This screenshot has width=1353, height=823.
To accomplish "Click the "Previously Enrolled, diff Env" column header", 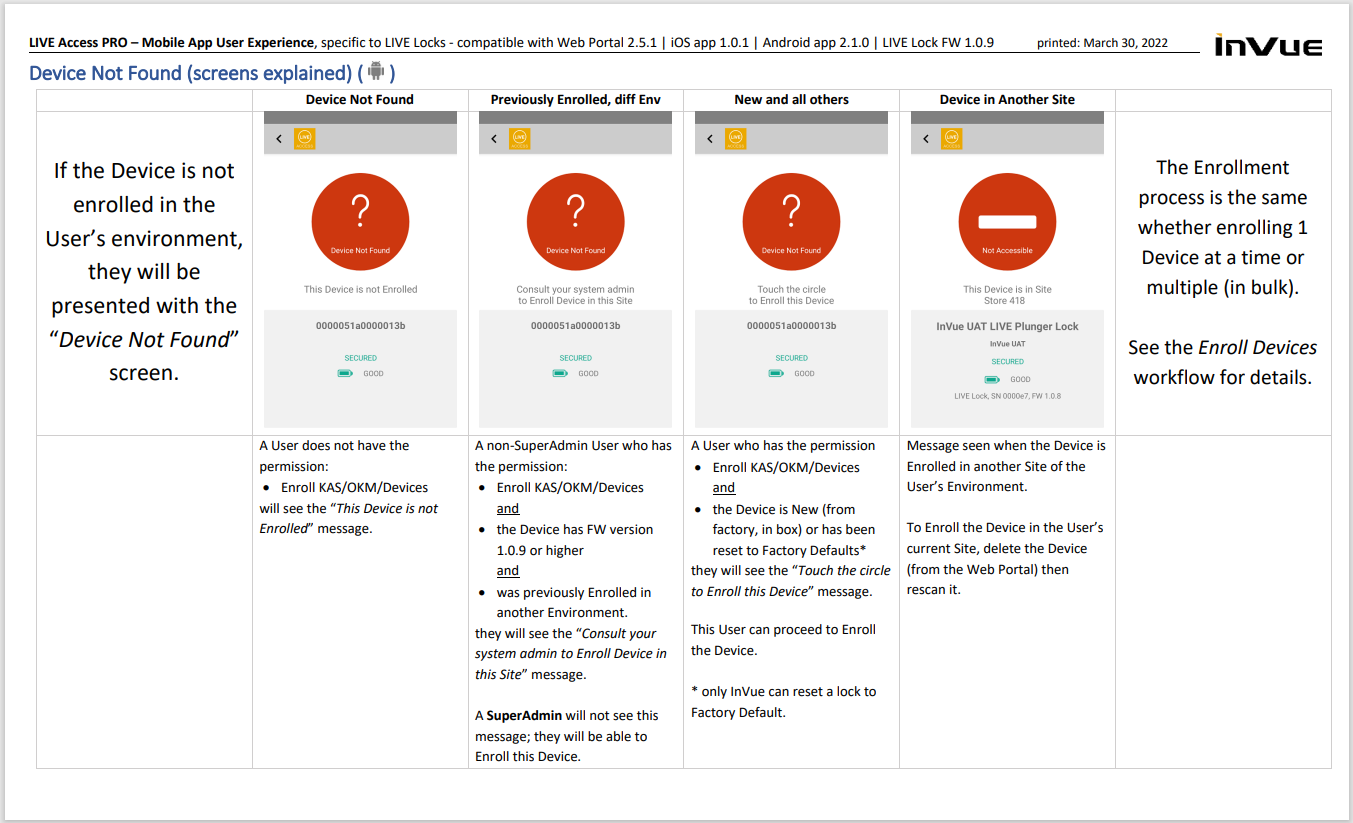I will (x=576, y=100).
